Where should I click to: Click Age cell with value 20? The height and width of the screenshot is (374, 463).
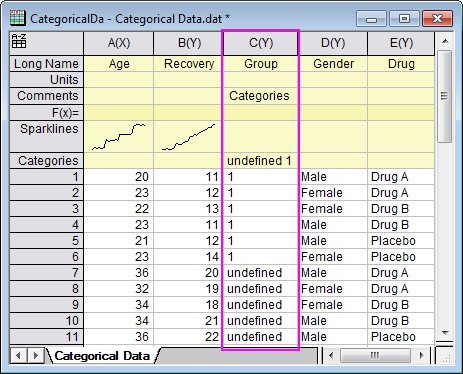click(119, 177)
